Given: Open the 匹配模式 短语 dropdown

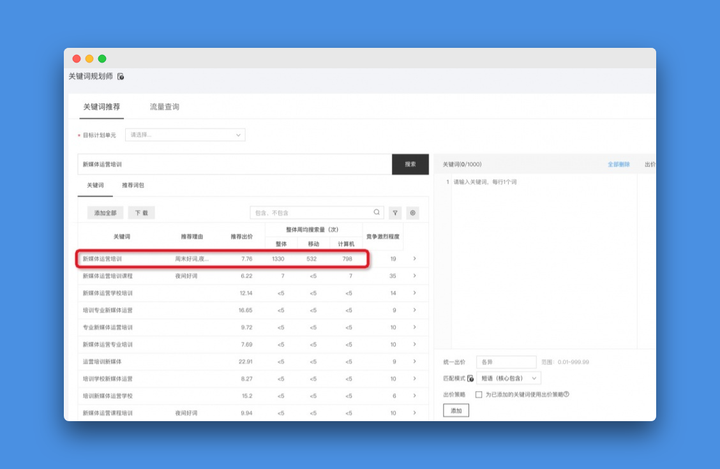Looking at the screenshot, I should point(509,378).
